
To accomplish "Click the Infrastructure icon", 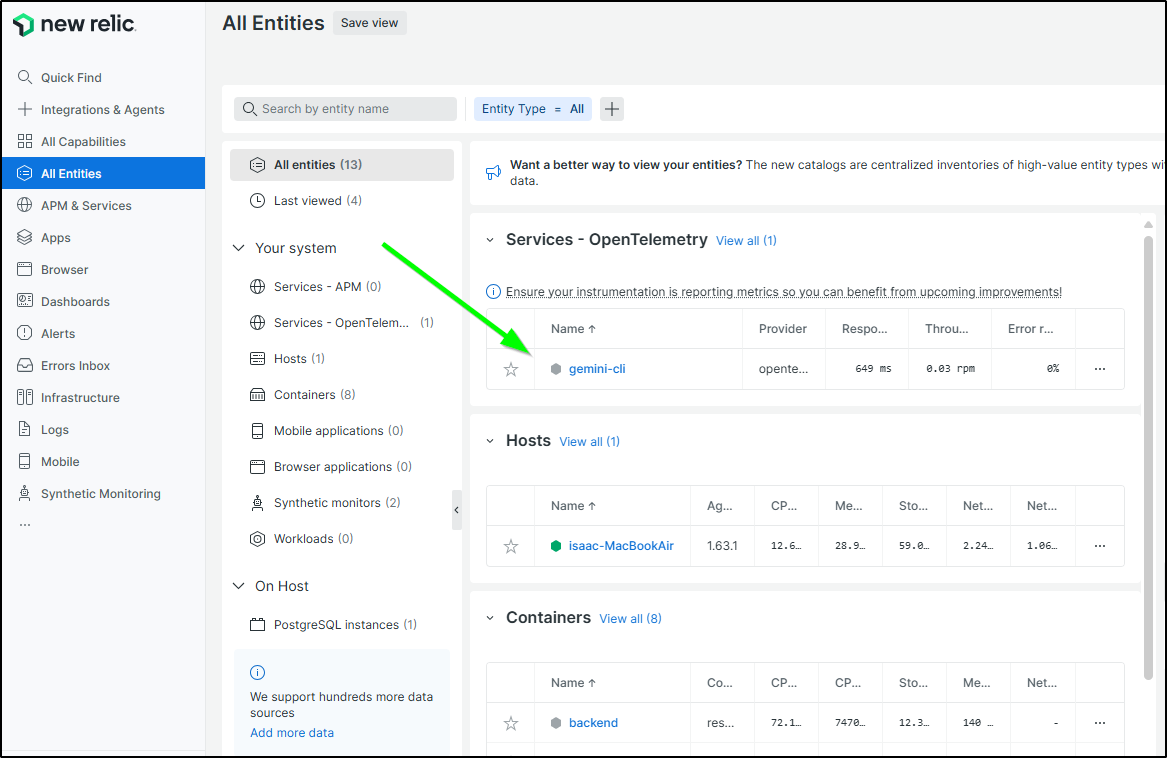I will 25,397.
